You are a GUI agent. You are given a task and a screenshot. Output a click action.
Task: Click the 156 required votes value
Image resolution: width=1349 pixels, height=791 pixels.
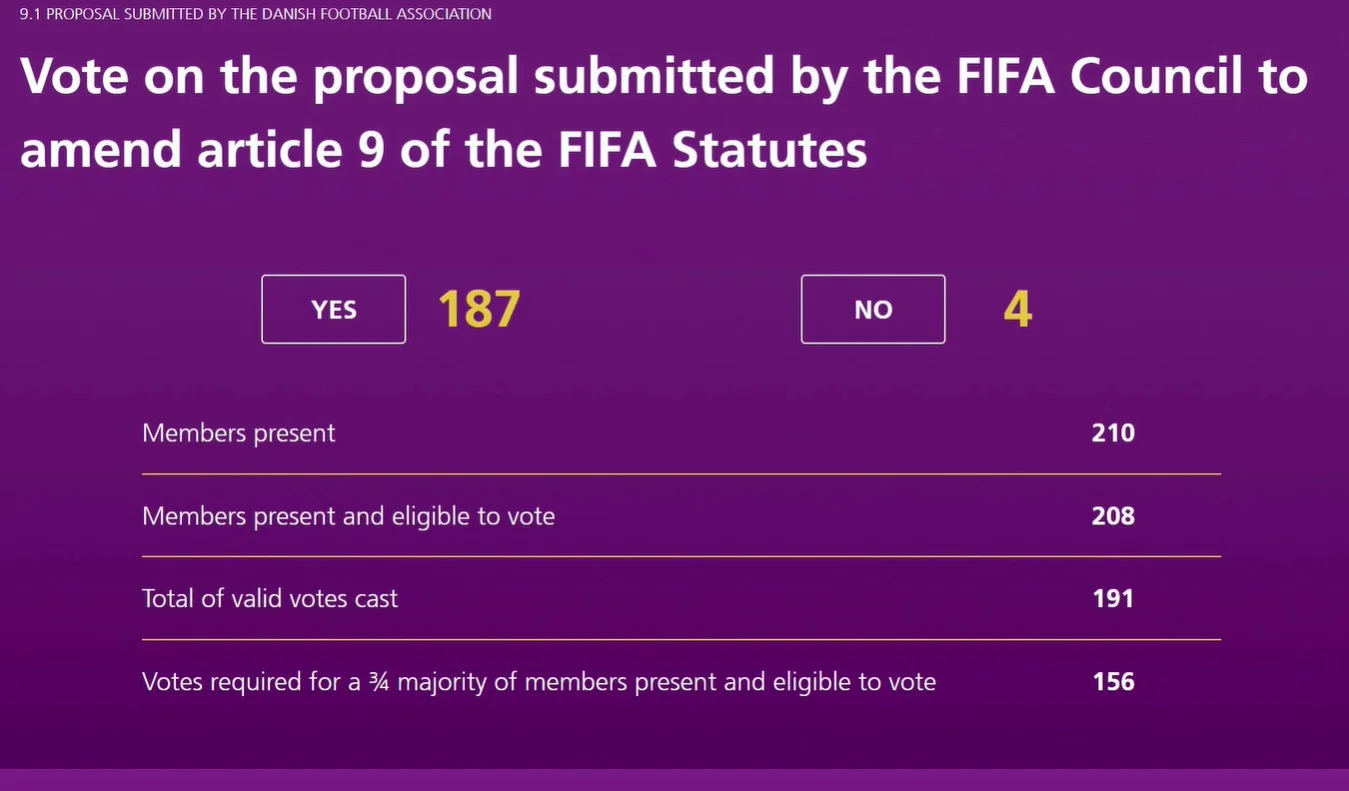pos(1113,682)
